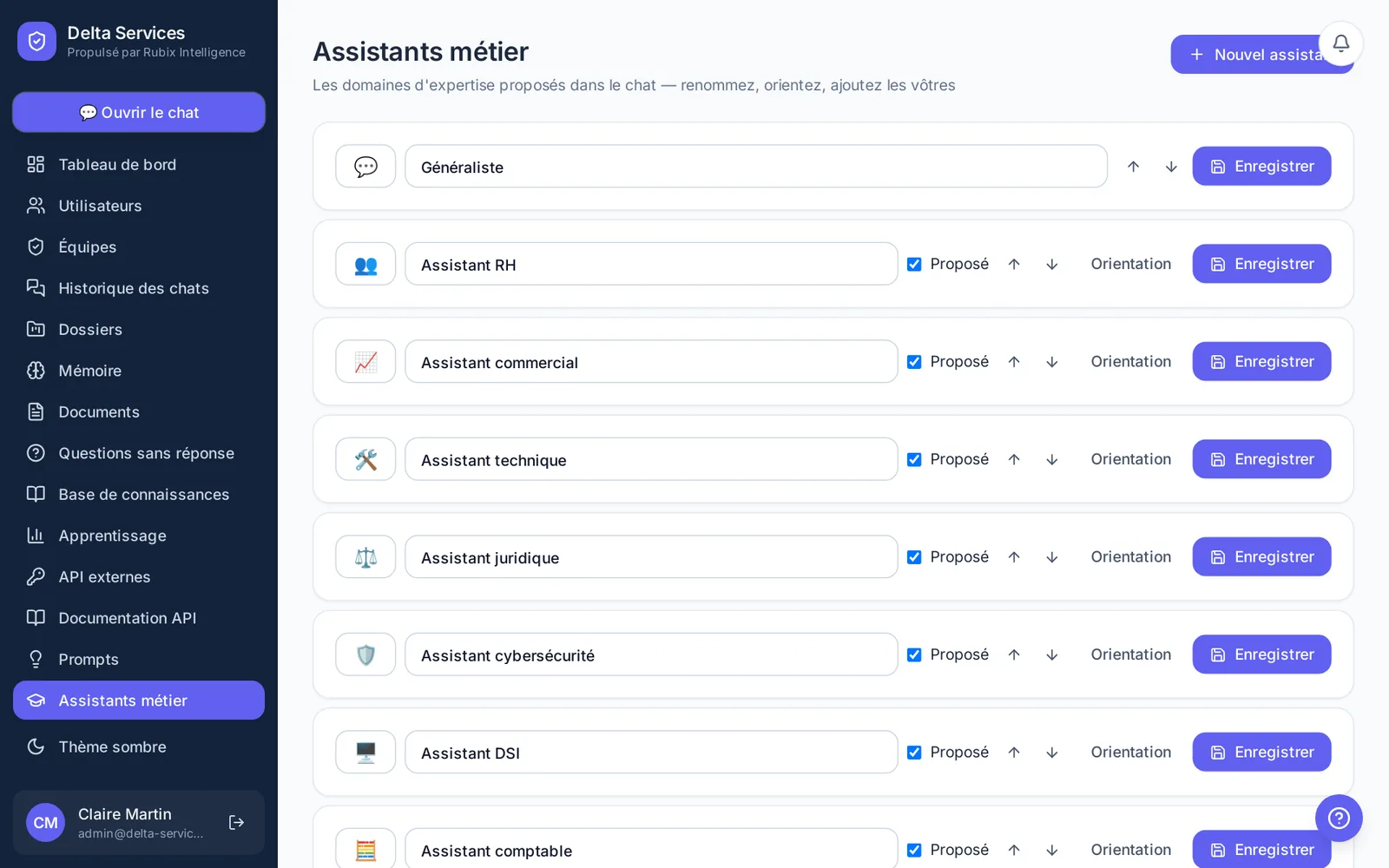
Task: Move Assistant DSI up
Action: (1014, 753)
